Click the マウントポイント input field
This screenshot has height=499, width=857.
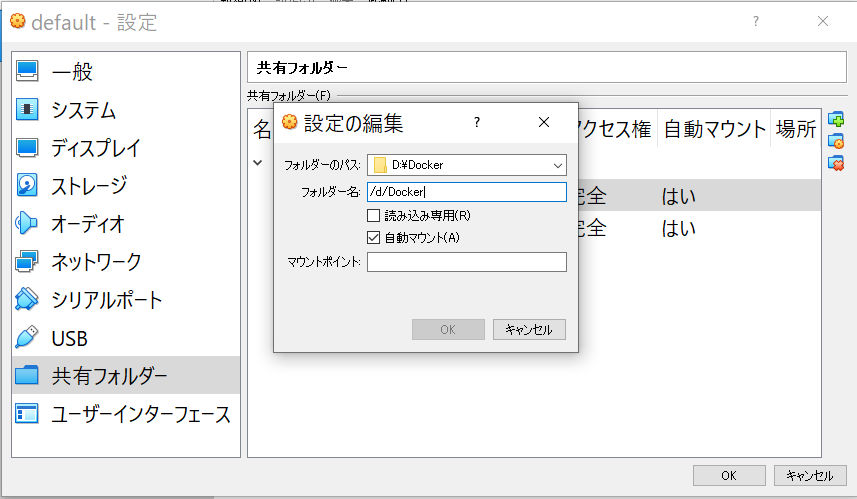466,262
